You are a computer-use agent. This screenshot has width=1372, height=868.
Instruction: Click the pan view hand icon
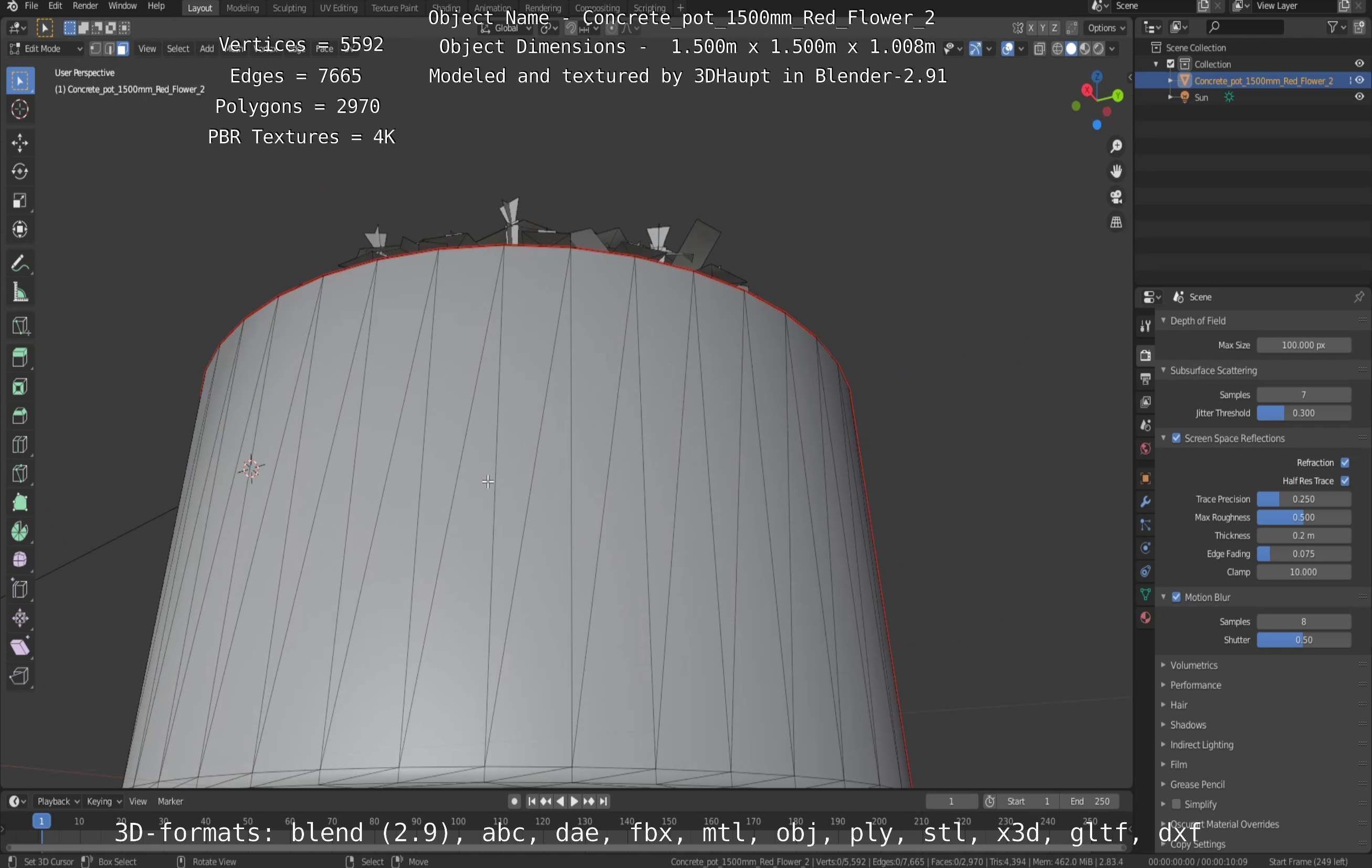click(x=1116, y=172)
